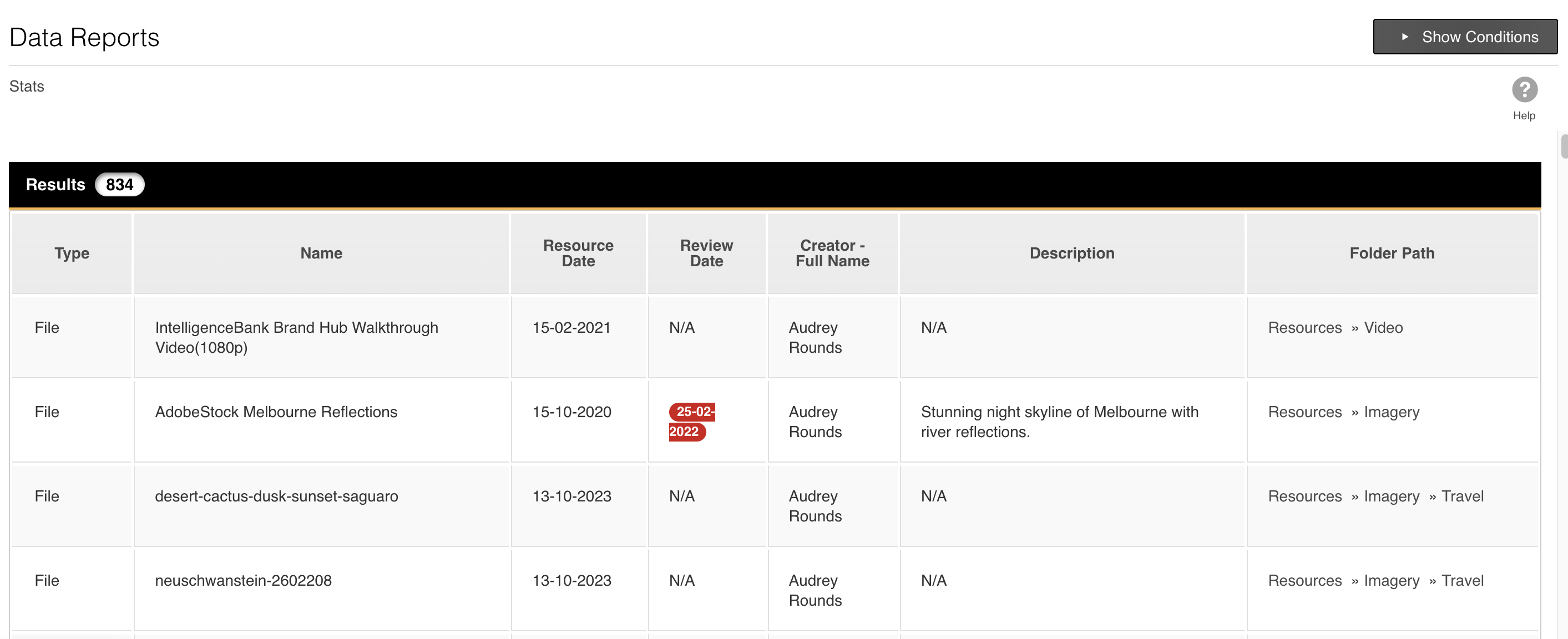Open the Video folder path link
This screenshot has height=639, width=1568.
pos(1383,328)
